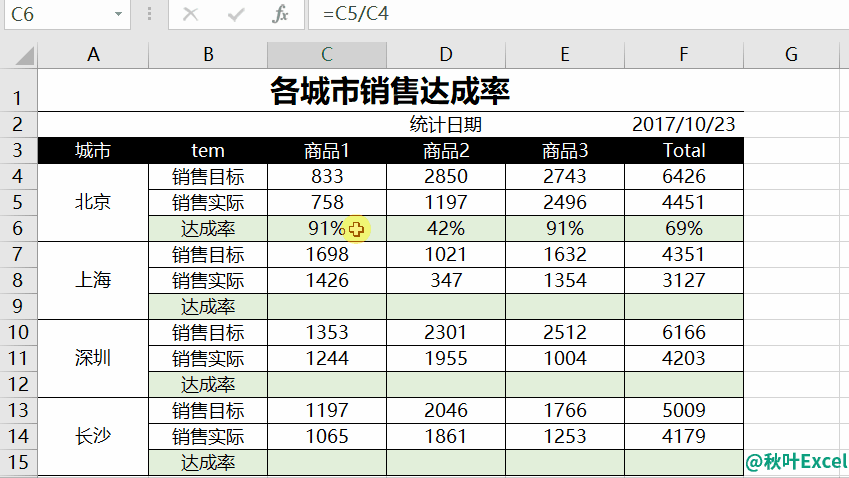Screen dimensions: 849x478
Task: Click cell with value 2850
Action: point(446,176)
